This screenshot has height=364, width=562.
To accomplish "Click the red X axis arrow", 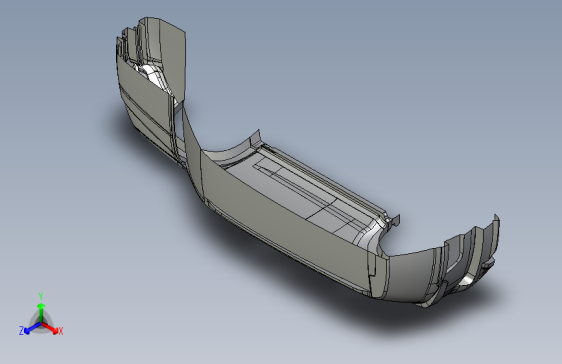I will pyautogui.click(x=49, y=327).
